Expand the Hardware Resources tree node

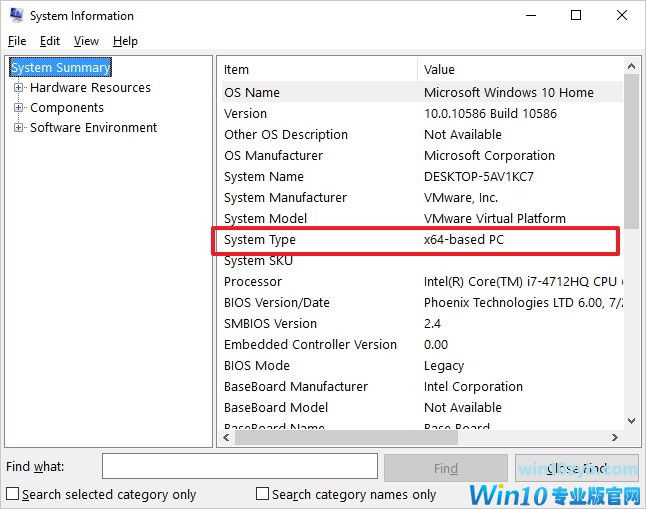[18, 88]
